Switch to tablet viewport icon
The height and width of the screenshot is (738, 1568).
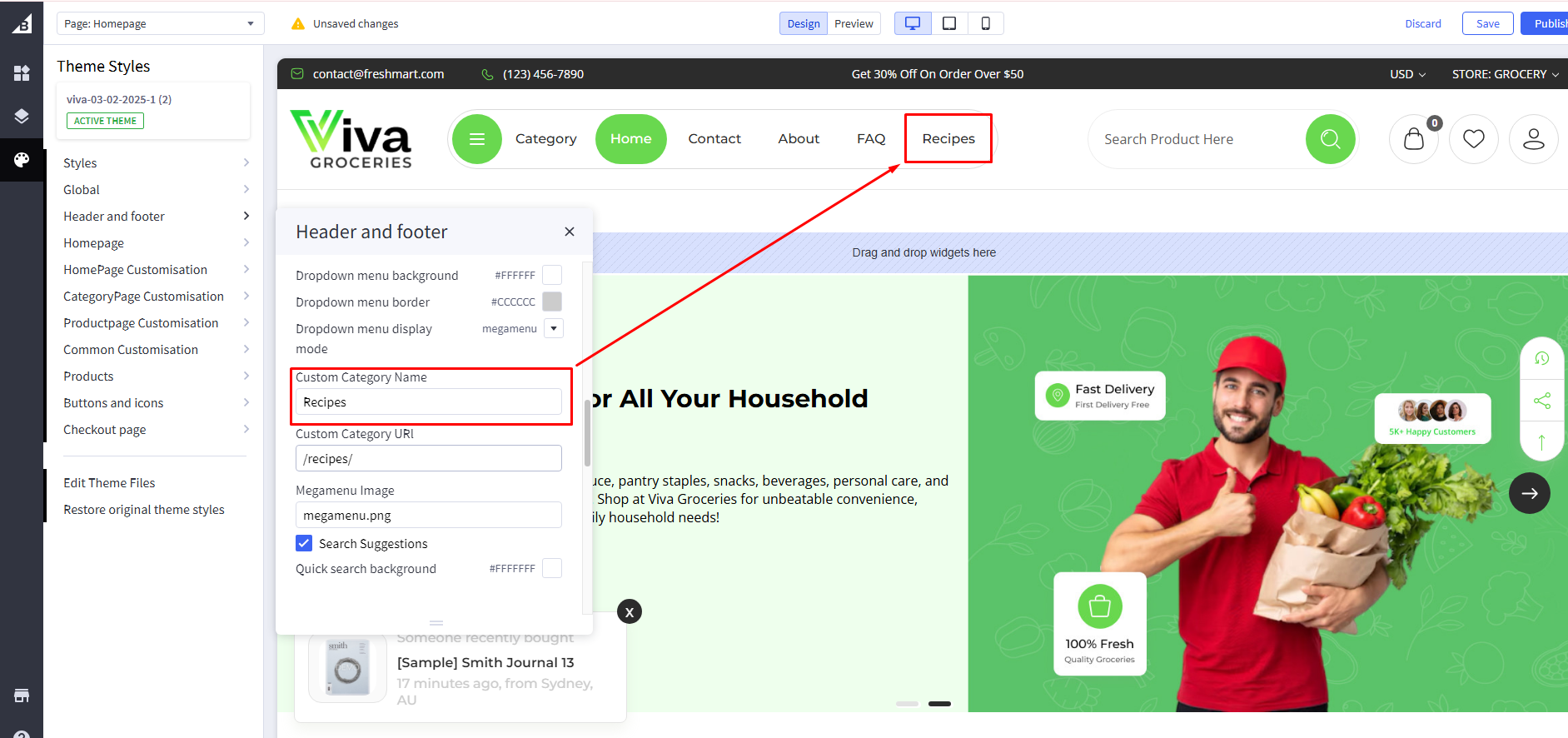tap(949, 23)
